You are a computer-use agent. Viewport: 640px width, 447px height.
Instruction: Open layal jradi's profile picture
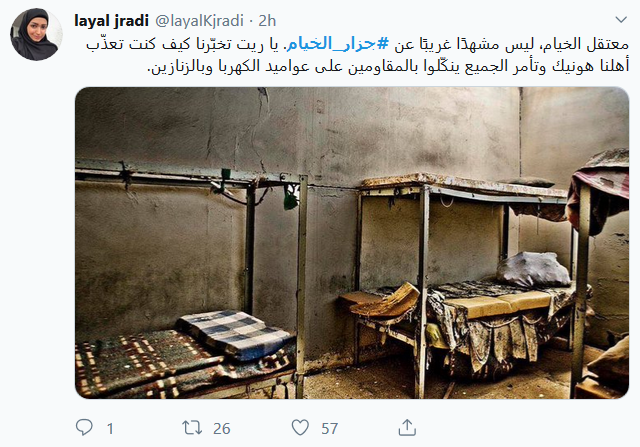(36, 34)
